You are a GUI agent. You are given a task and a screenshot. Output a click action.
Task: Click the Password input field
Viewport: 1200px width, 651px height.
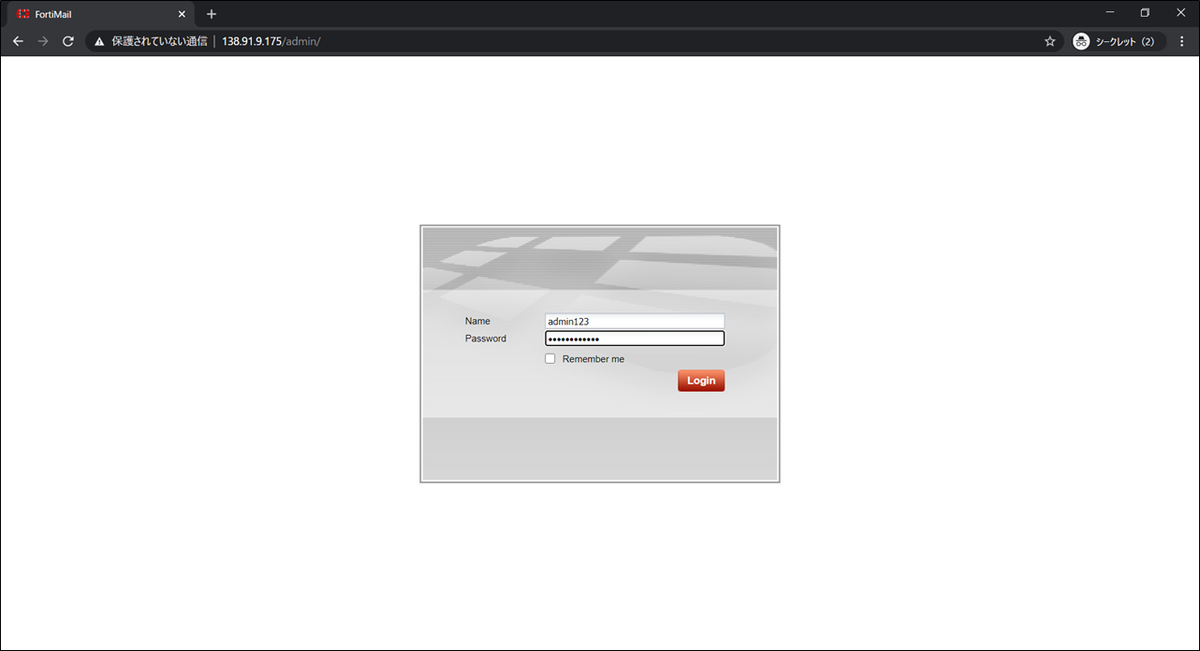[x=634, y=338]
